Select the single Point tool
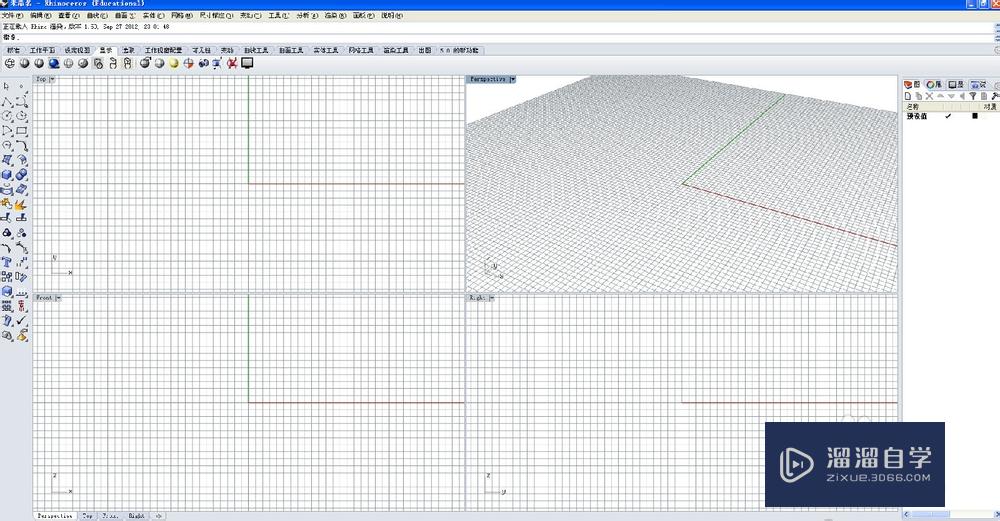This screenshot has width=1000, height=521. (22, 85)
